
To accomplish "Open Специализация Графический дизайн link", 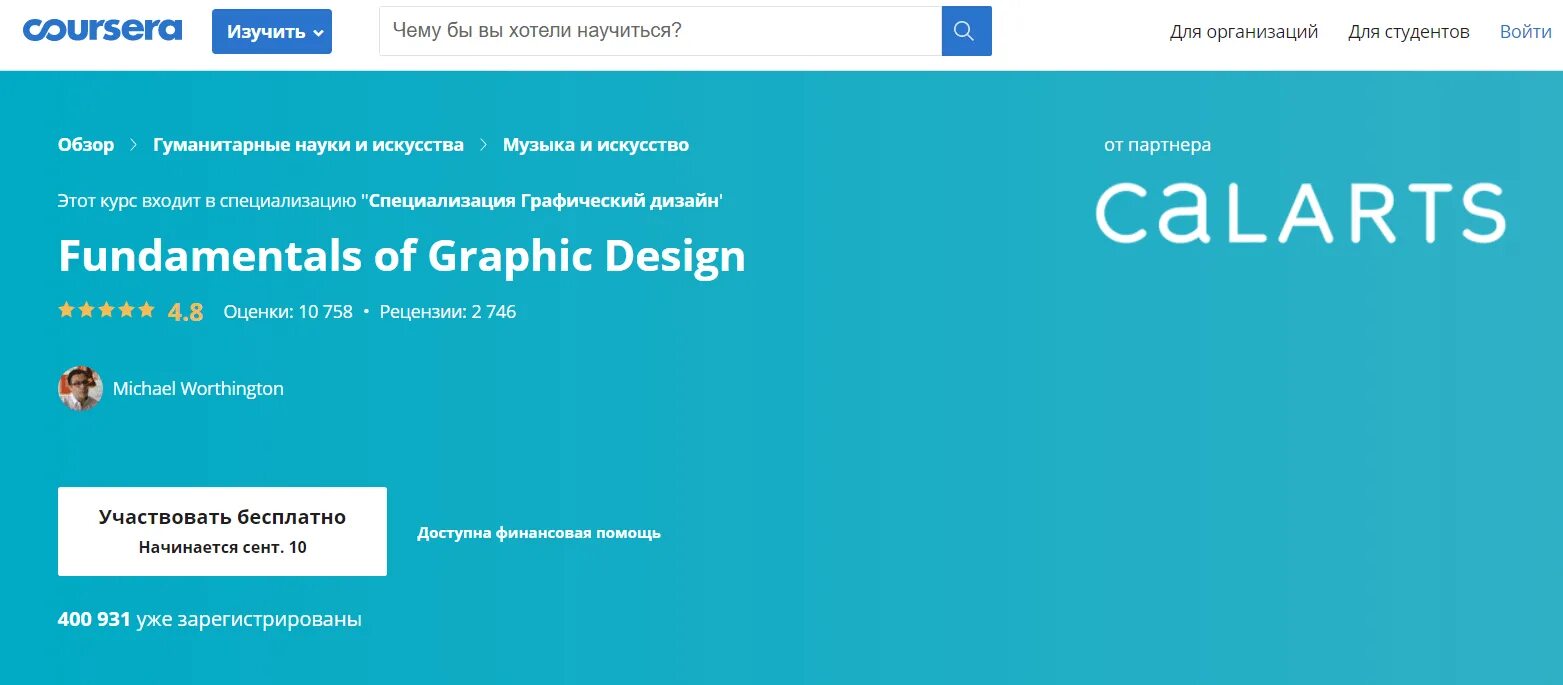I will [544, 200].
